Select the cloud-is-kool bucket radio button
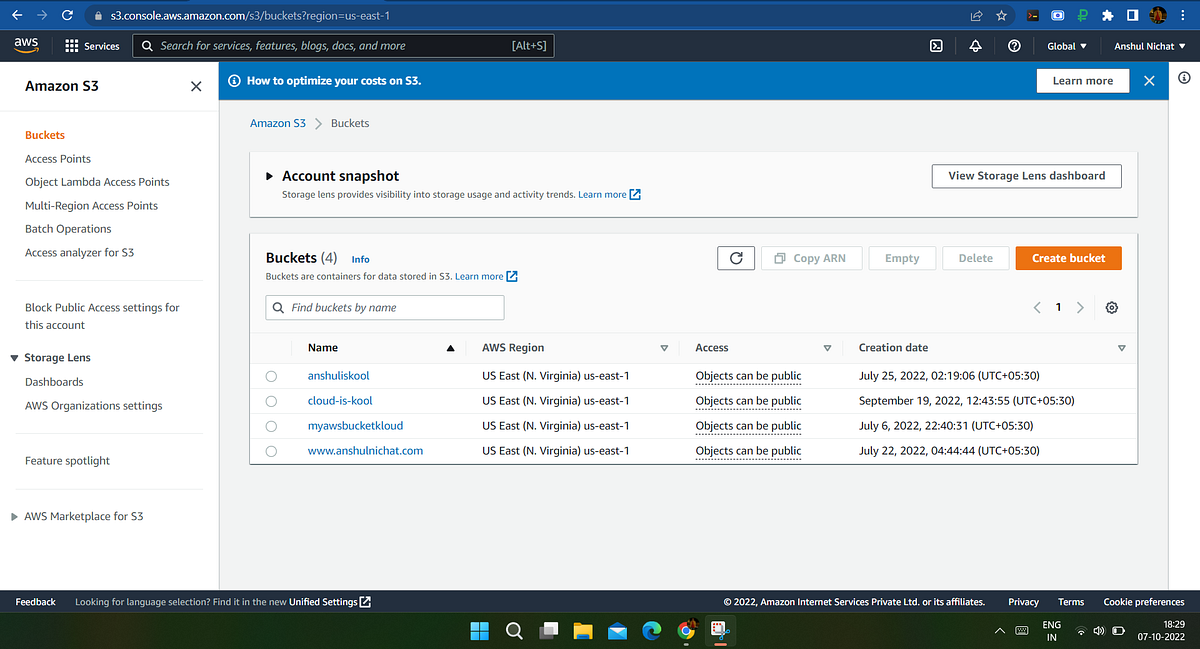The image size is (1200, 649). 271,400
